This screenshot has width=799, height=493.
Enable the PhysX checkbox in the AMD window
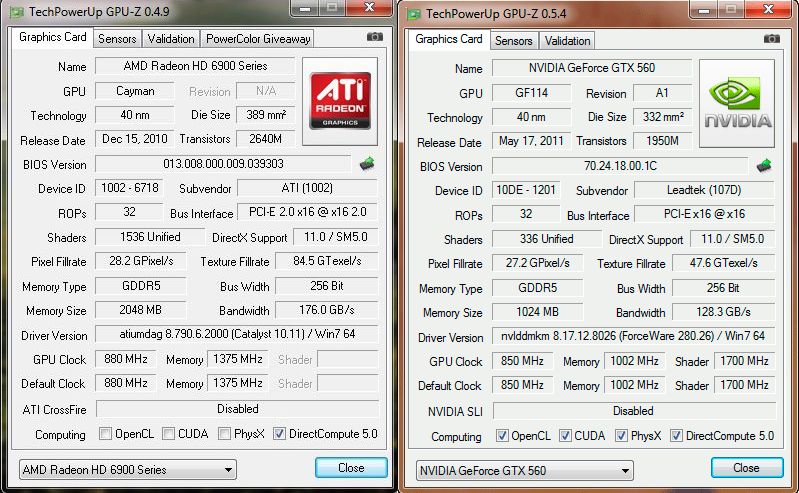tap(224, 433)
